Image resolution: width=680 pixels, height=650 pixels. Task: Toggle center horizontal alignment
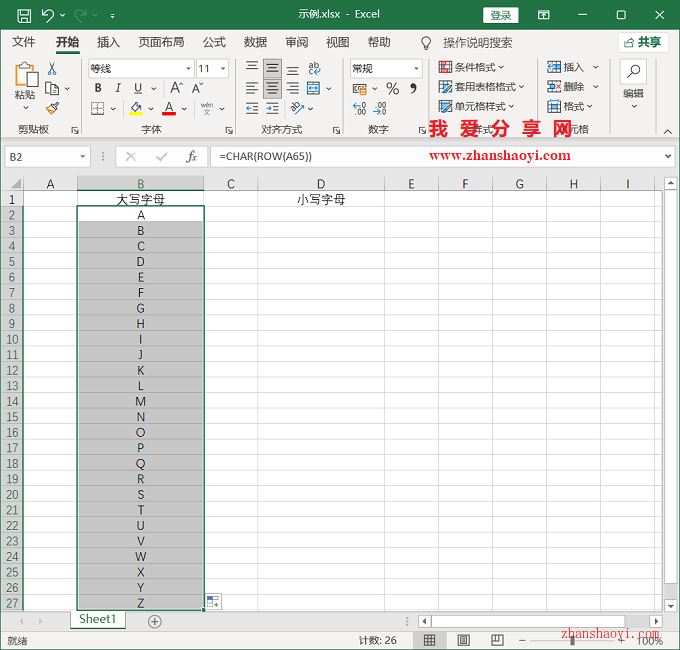272,88
